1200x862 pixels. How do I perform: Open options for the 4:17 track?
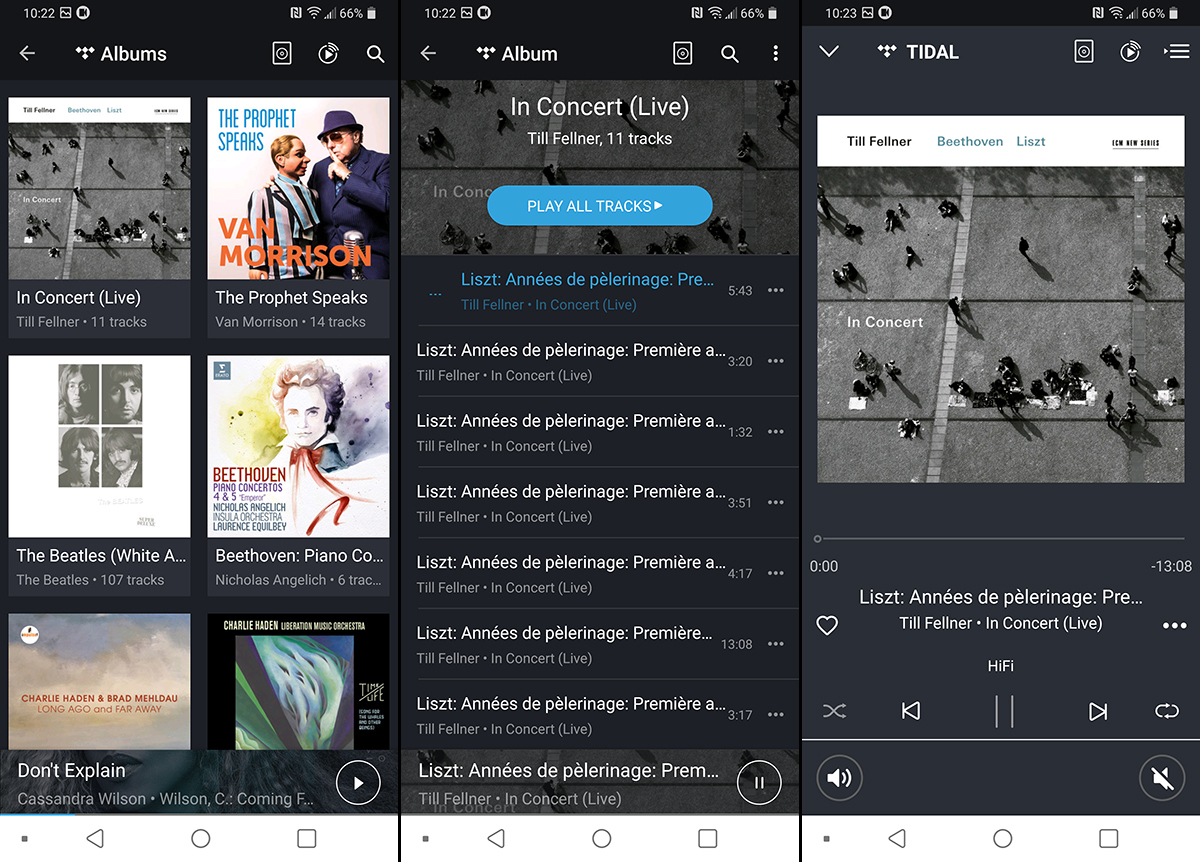tap(776, 574)
